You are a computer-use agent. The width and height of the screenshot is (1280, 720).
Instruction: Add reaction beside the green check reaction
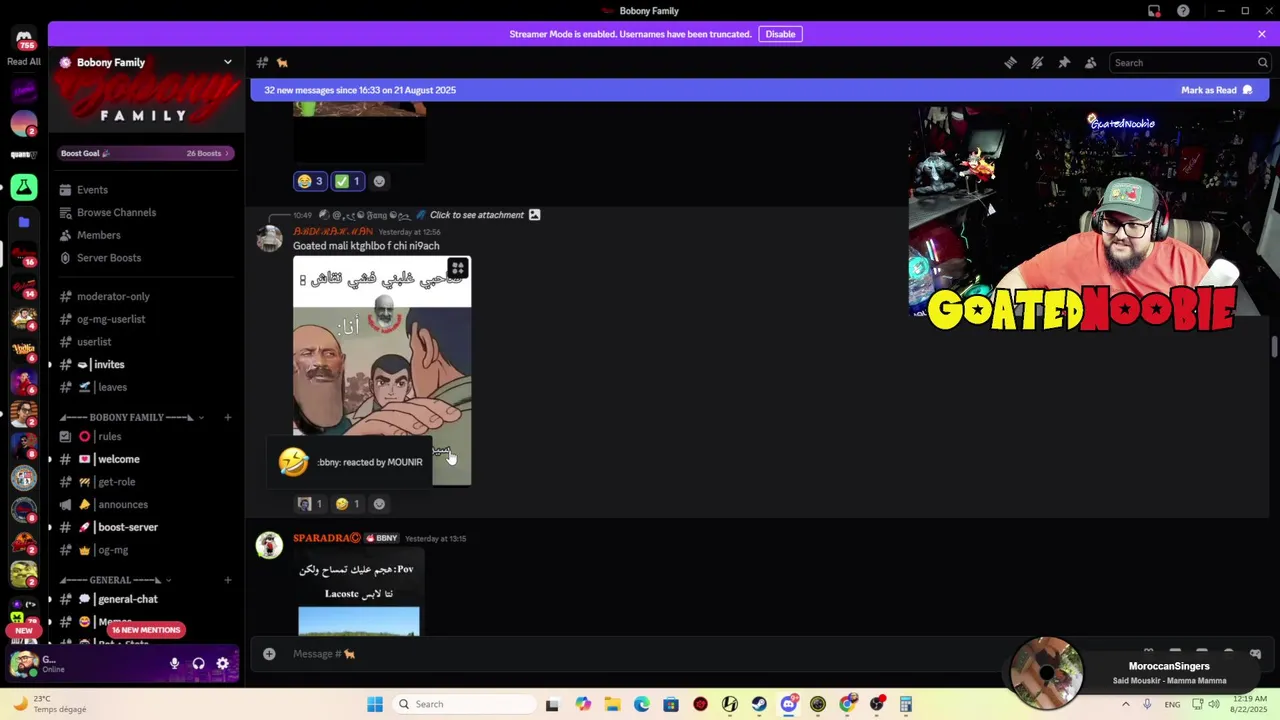[x=379, y=181]
